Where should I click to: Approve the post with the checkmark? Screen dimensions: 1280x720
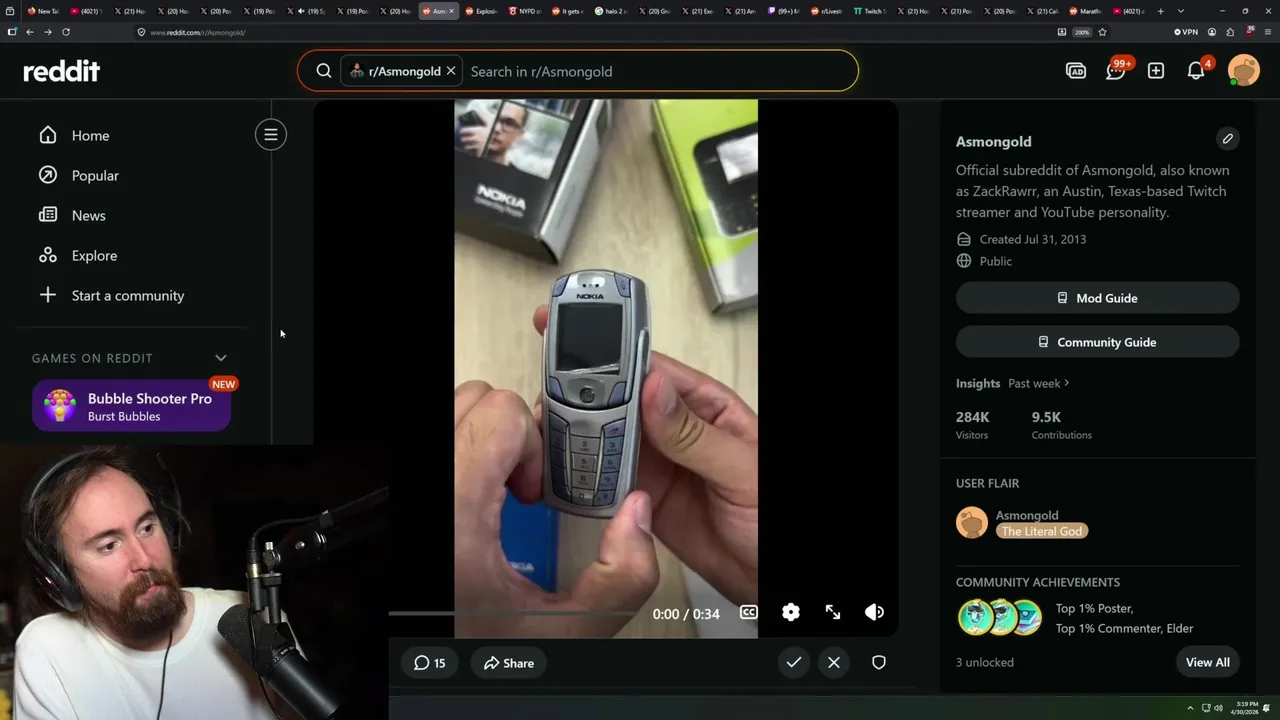[794, 662]
